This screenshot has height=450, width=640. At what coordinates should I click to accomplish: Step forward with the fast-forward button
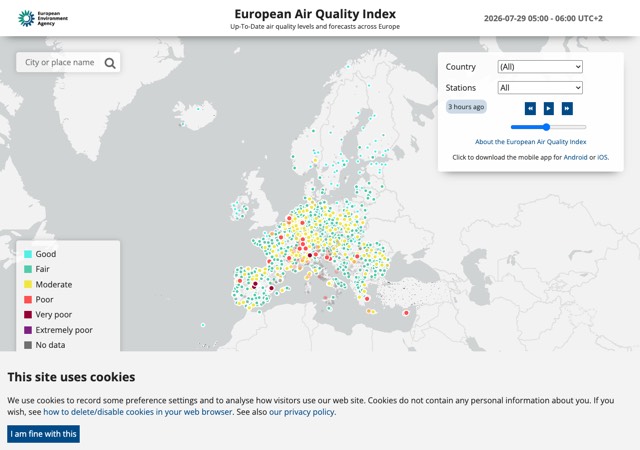pos(567,109)
